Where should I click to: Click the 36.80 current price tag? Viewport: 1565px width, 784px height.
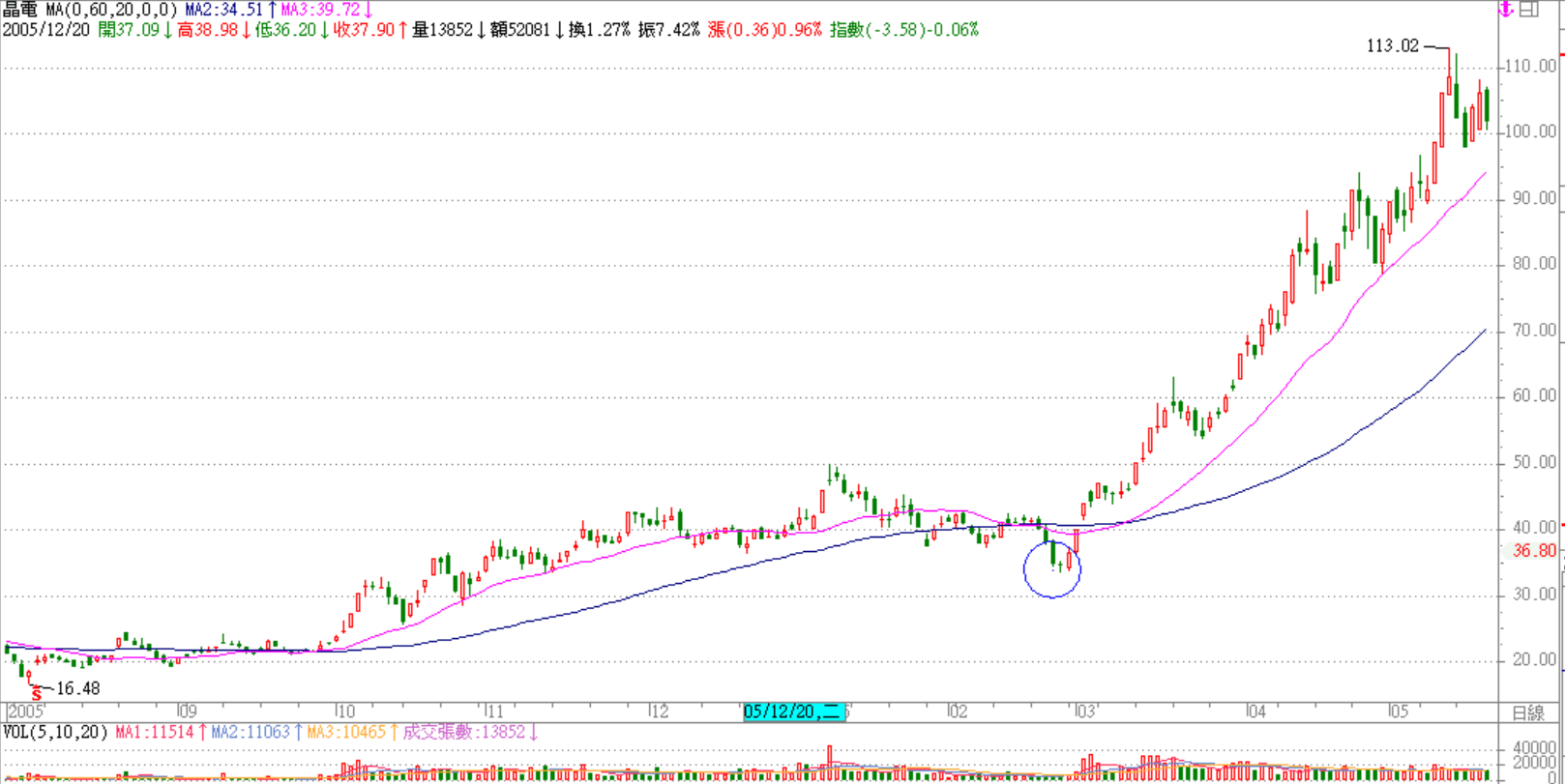coord(1534,551)
